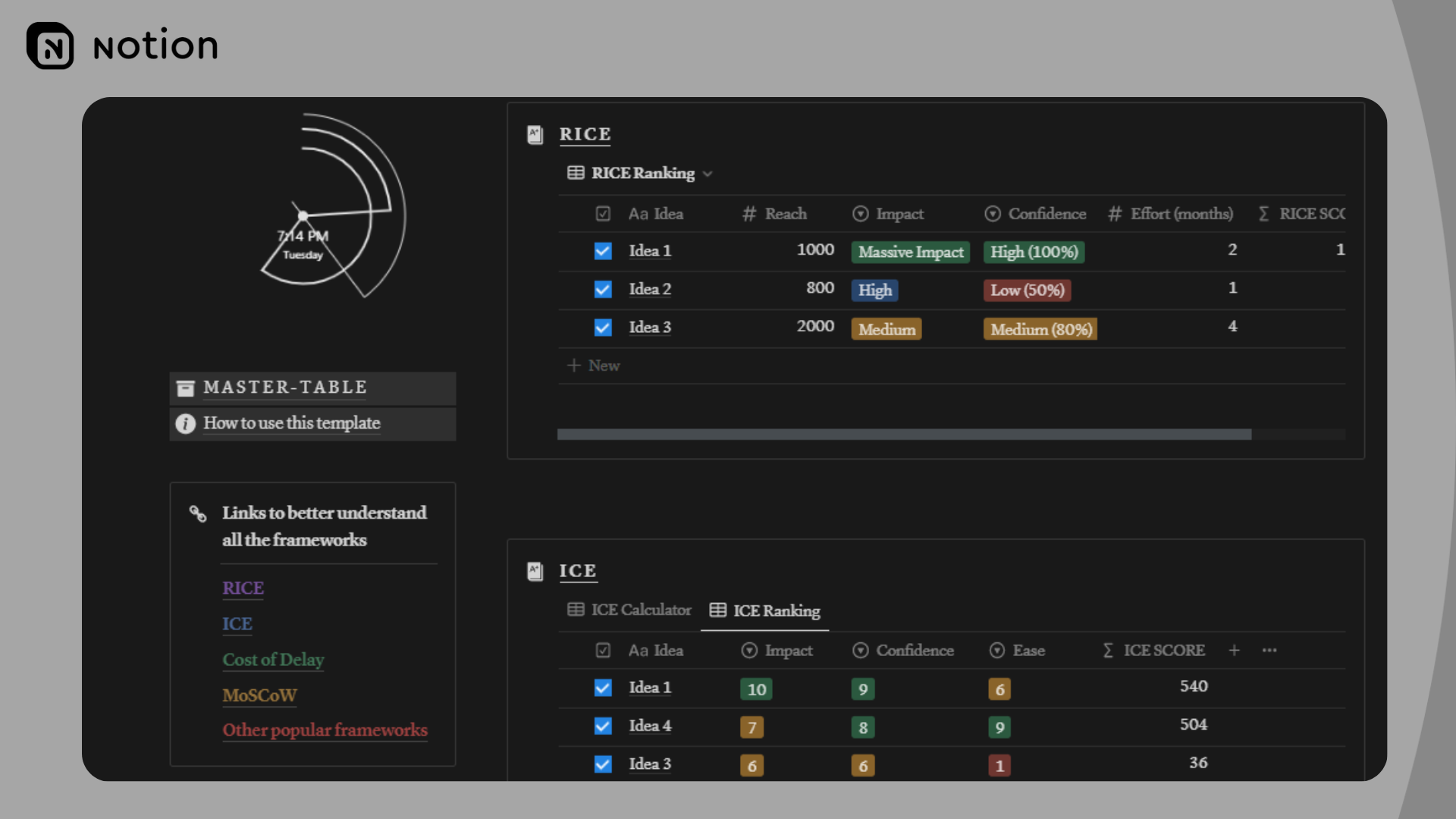Uncheck Idea 4 in ICE table
Image resolution: width=1456 pixels, height=819 pixels.
point(603,726)
